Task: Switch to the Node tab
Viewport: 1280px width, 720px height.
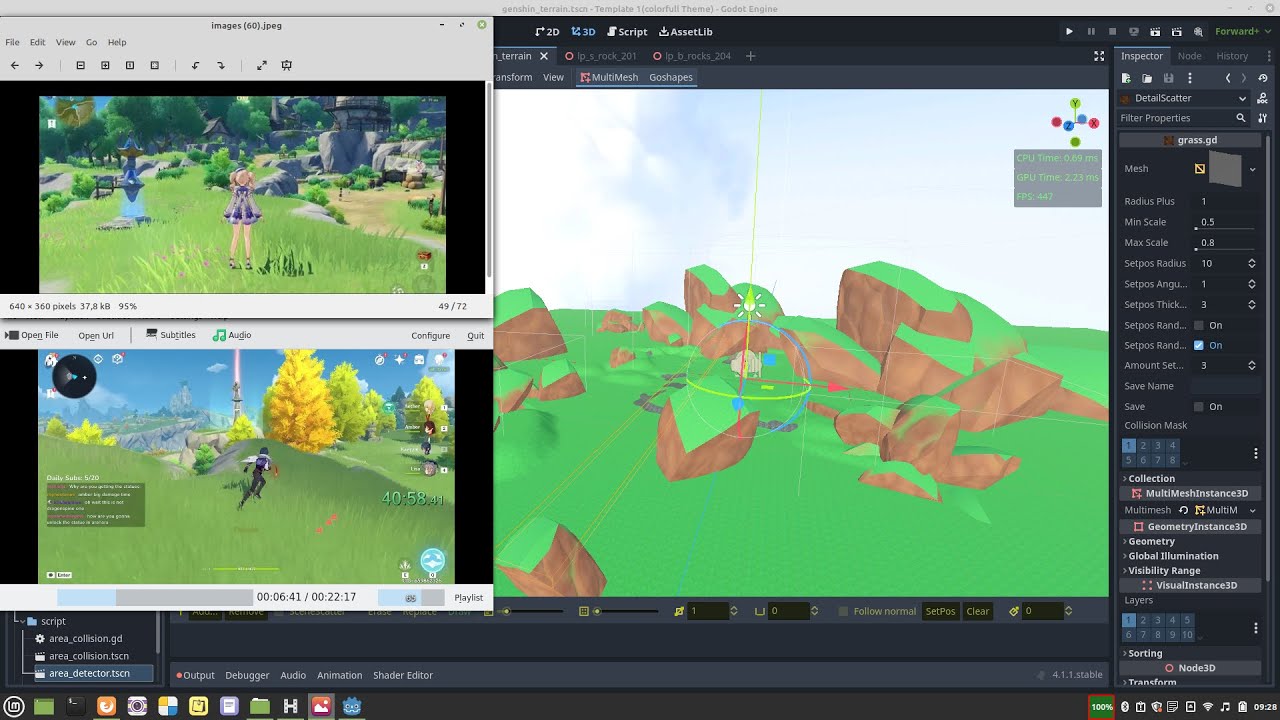Action: (1189, 56)
